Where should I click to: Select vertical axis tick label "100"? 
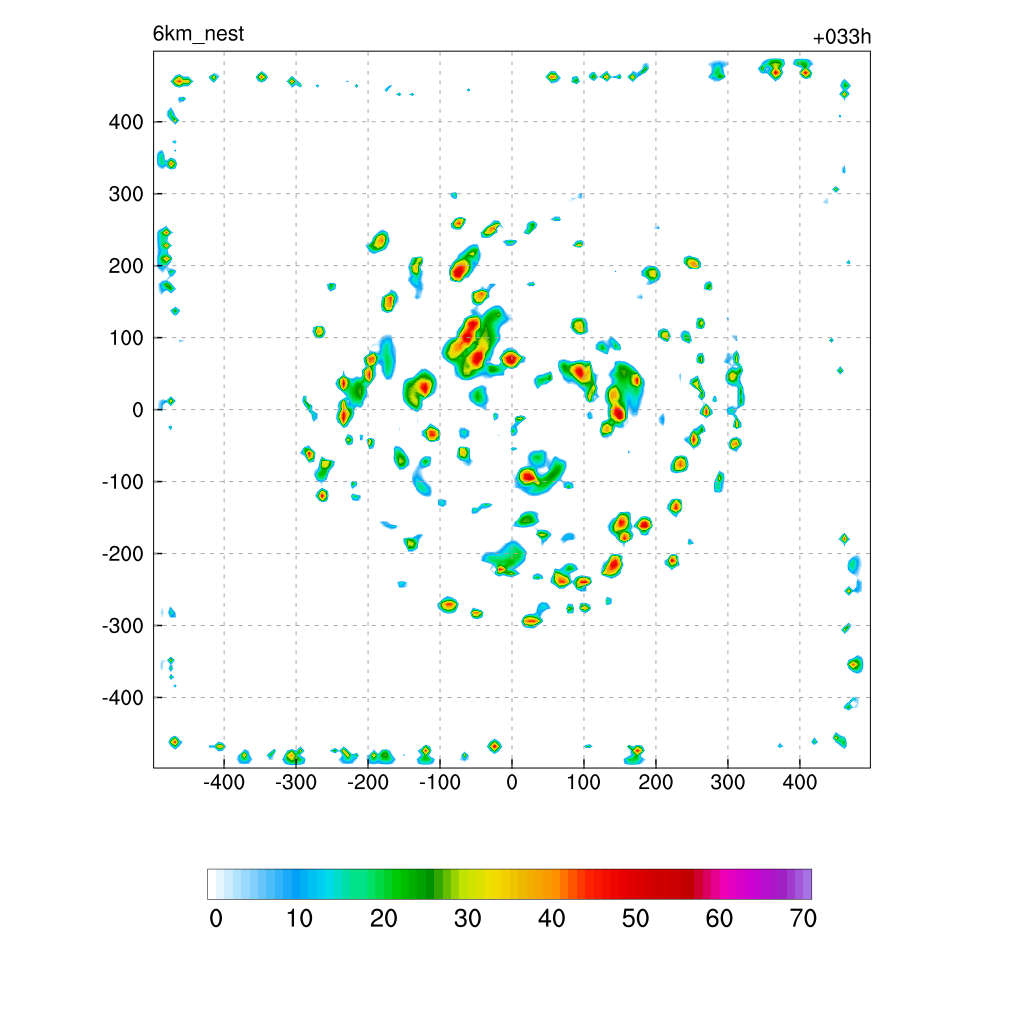[x=126, y=338]
